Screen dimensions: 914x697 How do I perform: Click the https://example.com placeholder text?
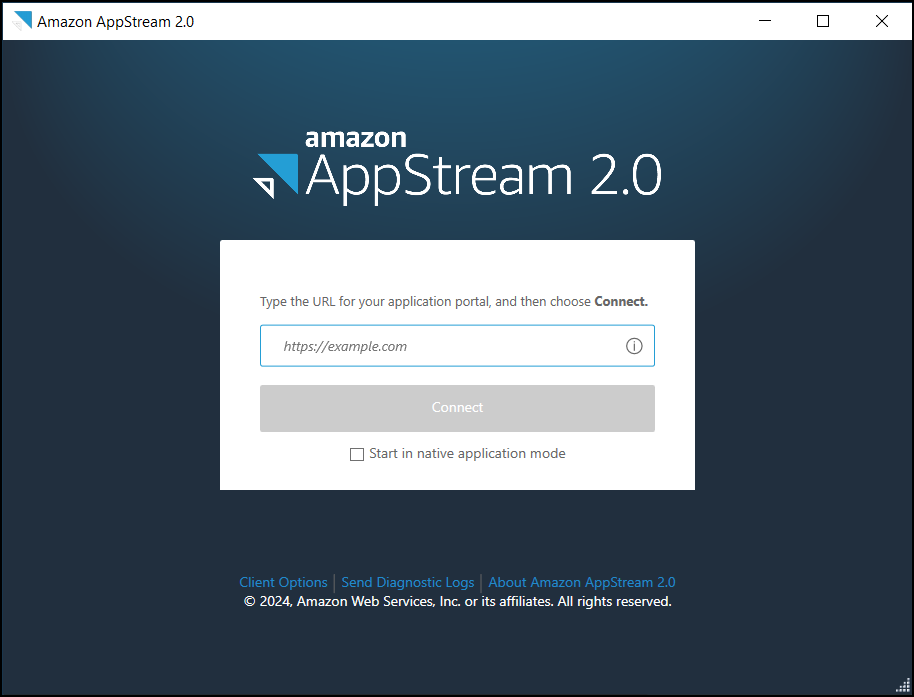click(x=344, y=345)
